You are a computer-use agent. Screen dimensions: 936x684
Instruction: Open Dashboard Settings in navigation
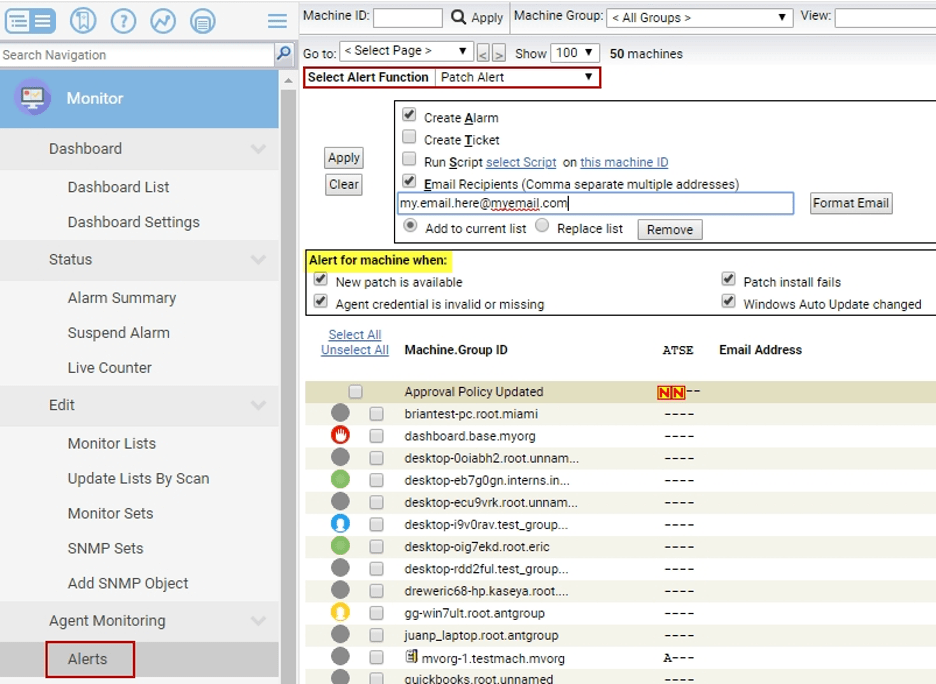pos(134,222)
